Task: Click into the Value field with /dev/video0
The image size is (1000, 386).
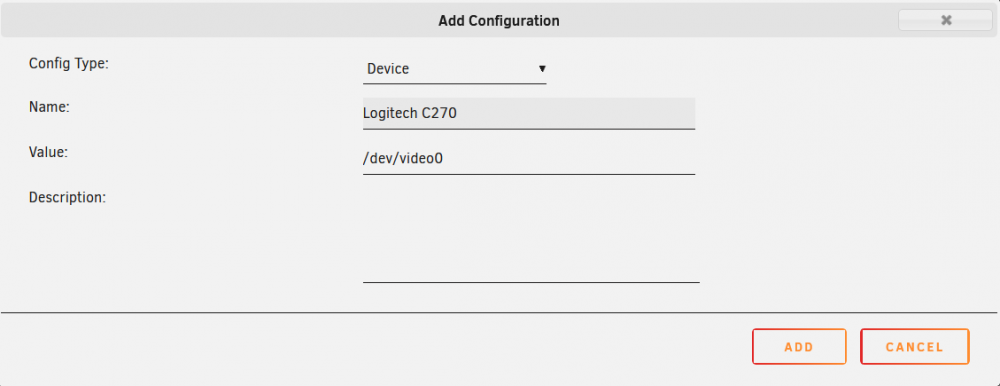Action: tap(529, 158)
